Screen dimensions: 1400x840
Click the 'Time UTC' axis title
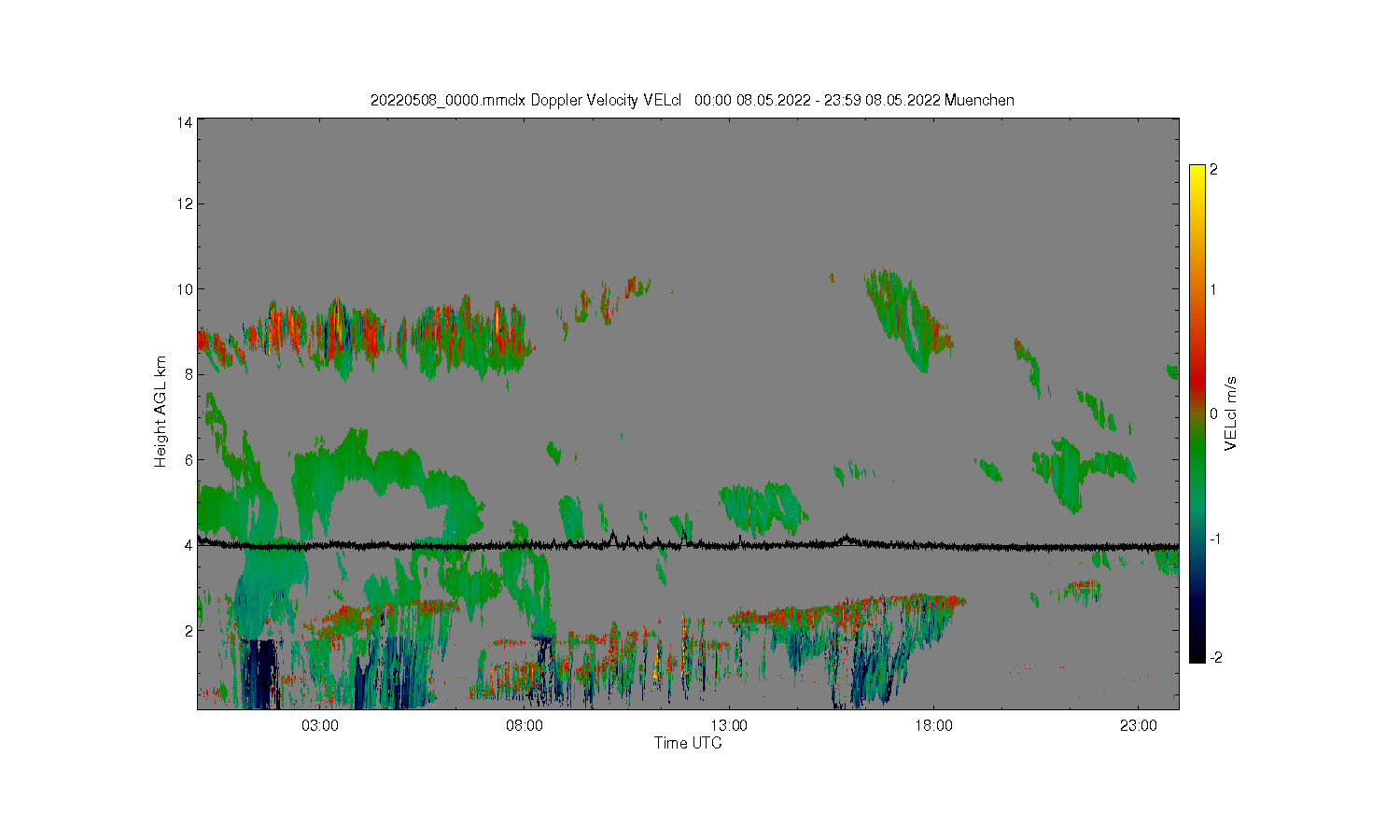click(x=688, y=743)
